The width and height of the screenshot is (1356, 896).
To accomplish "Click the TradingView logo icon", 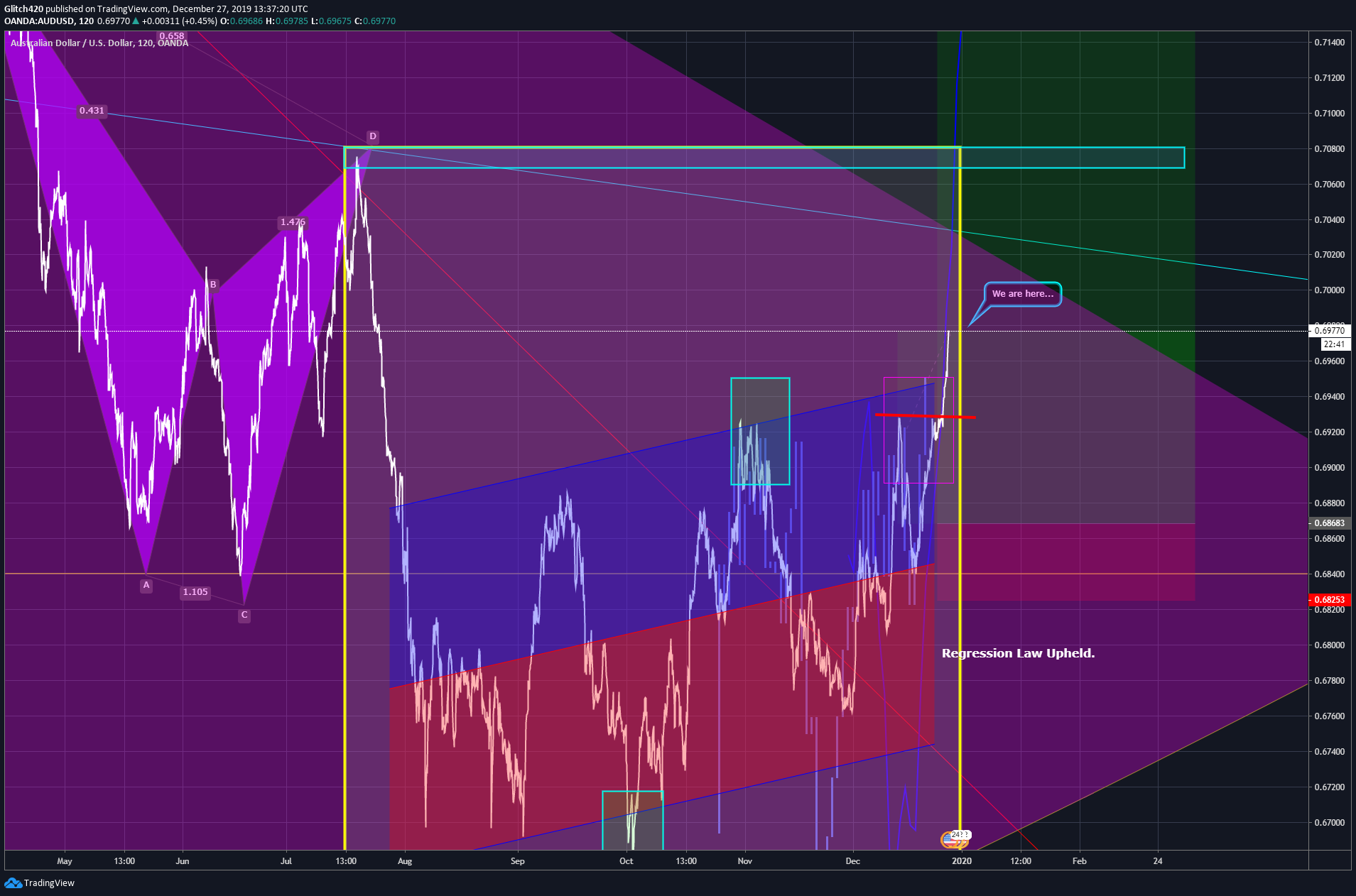I will [x=13, y=883].
